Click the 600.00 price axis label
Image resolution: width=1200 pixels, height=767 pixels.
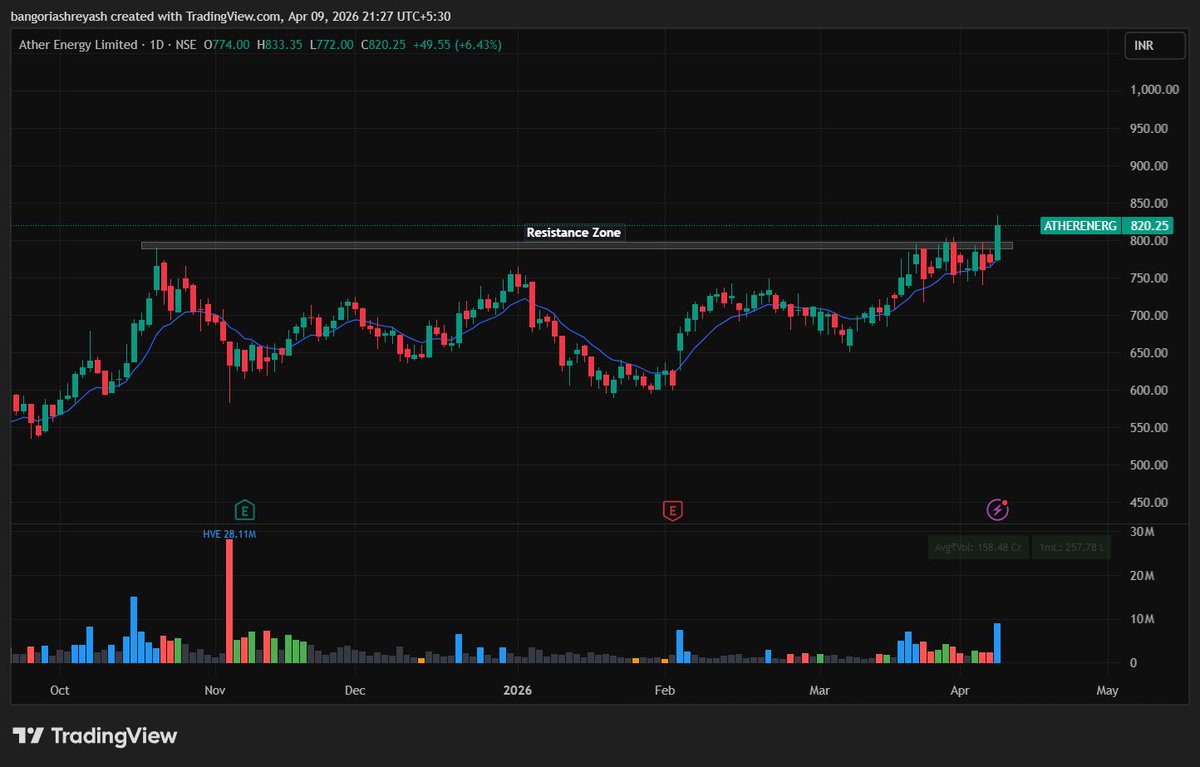(x=1151, y=391)
